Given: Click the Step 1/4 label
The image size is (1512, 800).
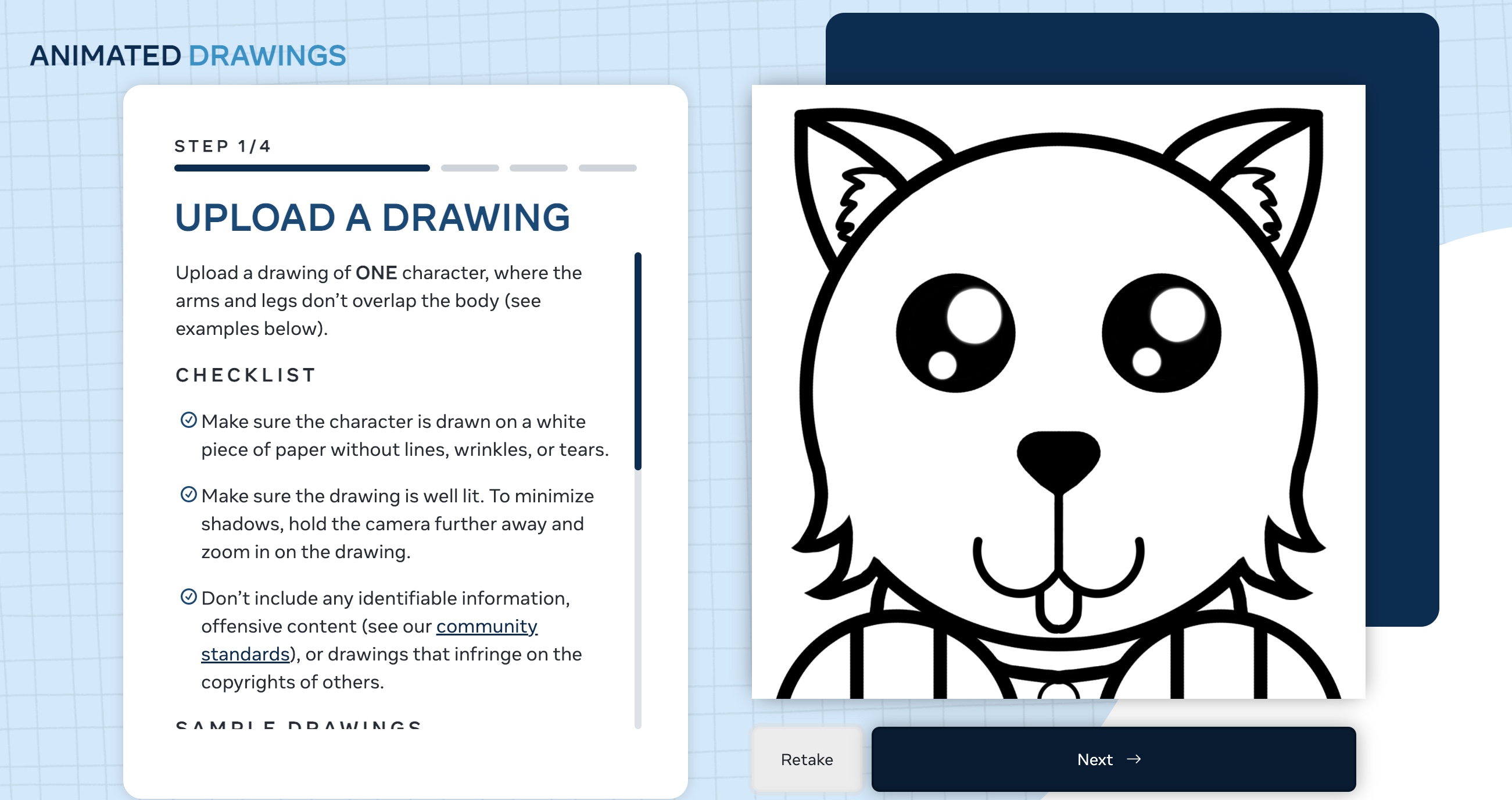Looking at the screenshot, I should coord(223,147).
